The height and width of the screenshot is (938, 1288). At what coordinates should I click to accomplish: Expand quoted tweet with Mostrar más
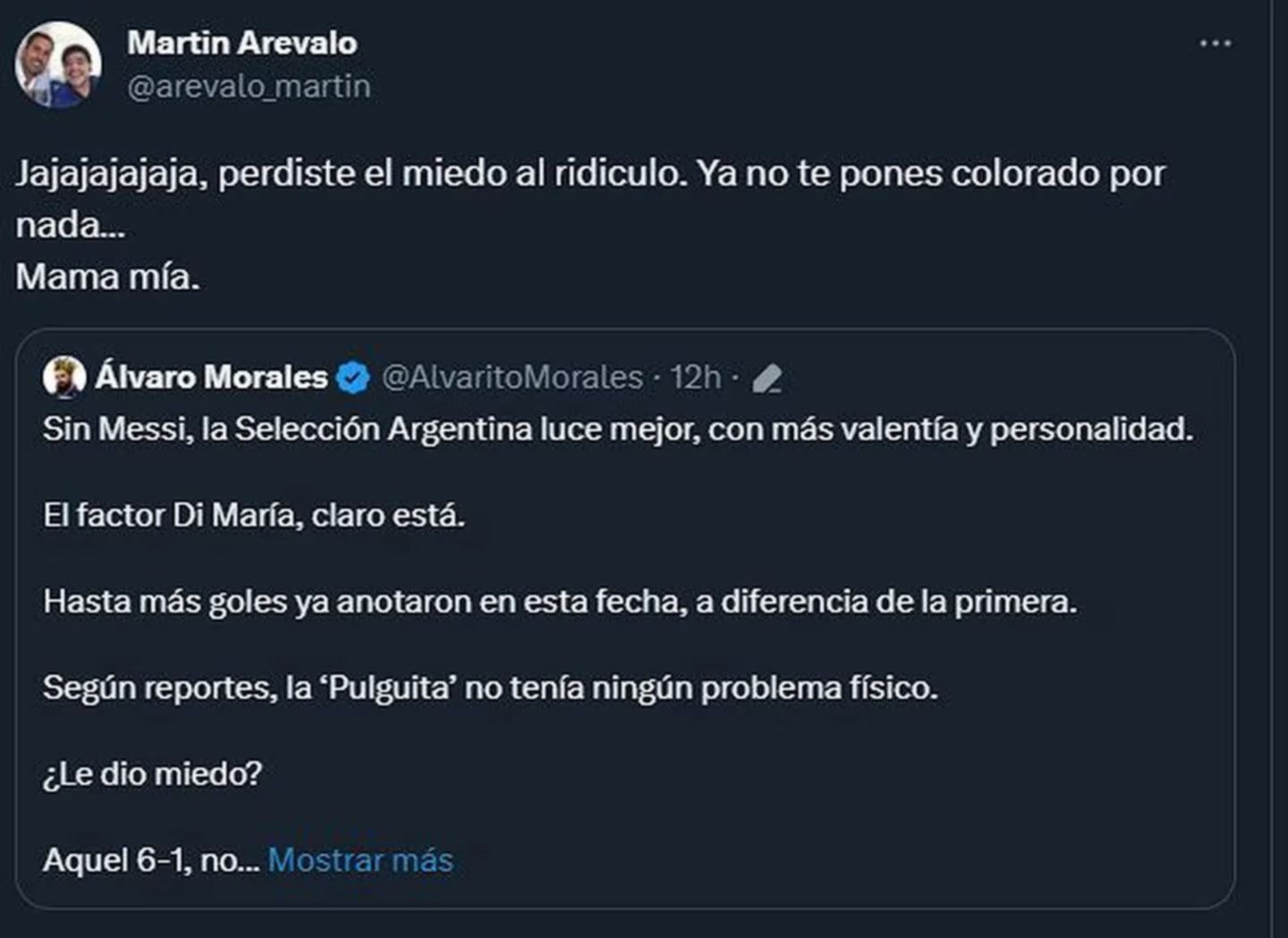point(360,860)
